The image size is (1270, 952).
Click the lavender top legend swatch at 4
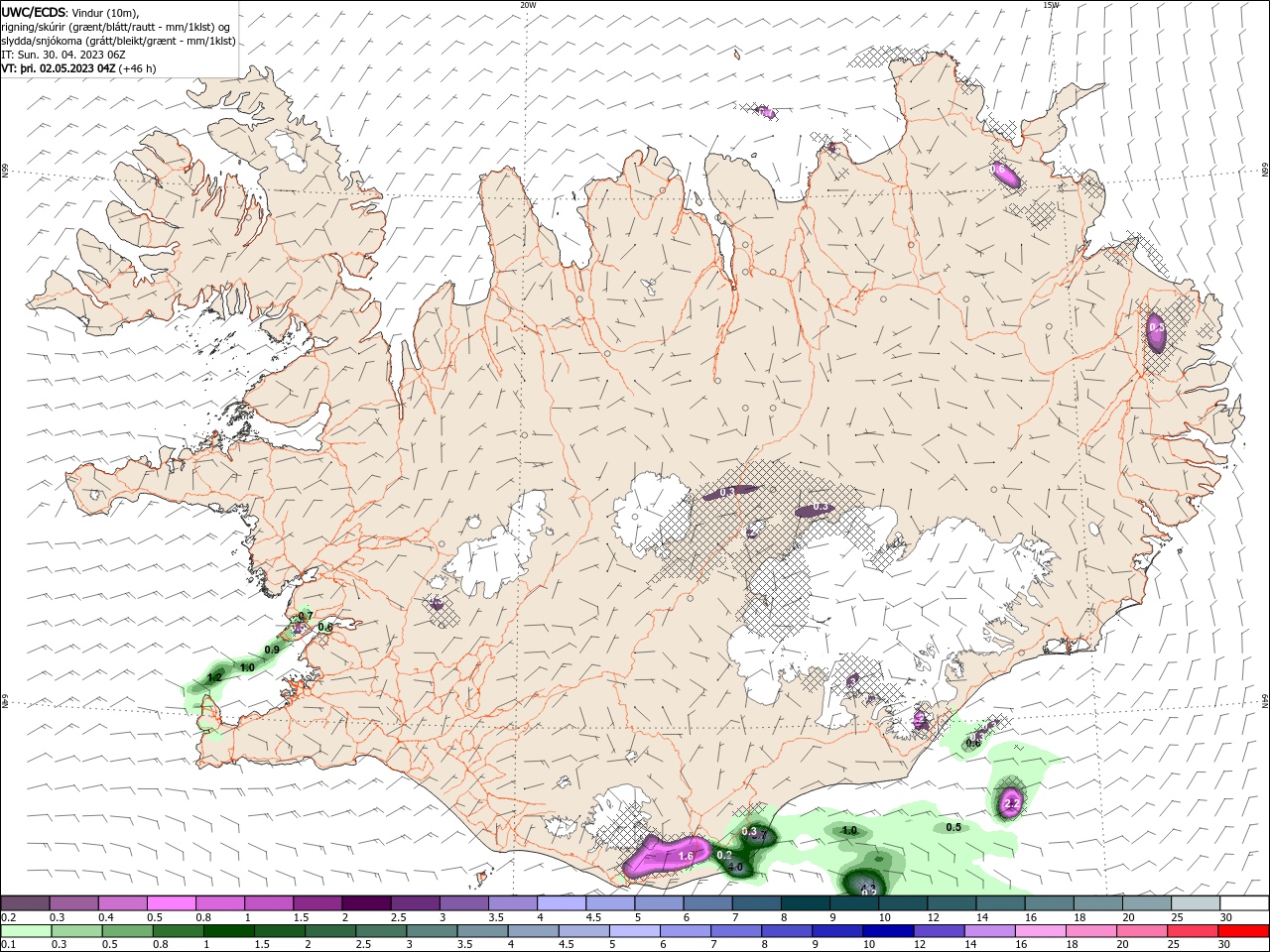pyautogui.click(x=562, y=902)
